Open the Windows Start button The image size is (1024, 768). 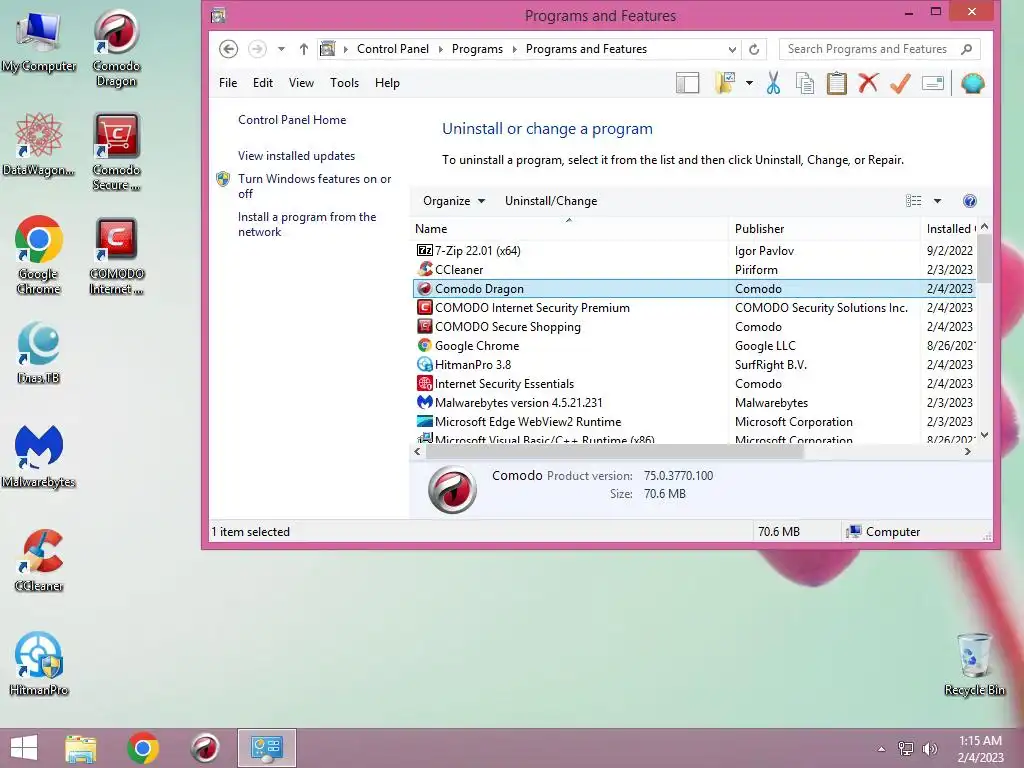coord(24,748)
